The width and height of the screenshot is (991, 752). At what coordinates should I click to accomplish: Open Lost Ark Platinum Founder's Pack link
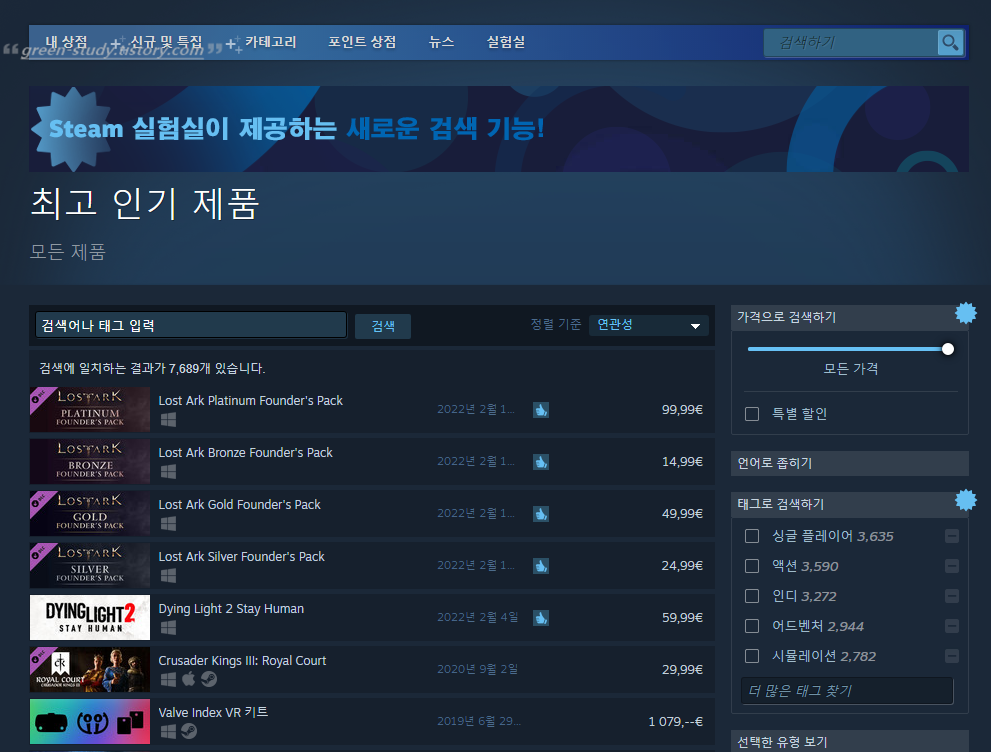tap(250, 401)
